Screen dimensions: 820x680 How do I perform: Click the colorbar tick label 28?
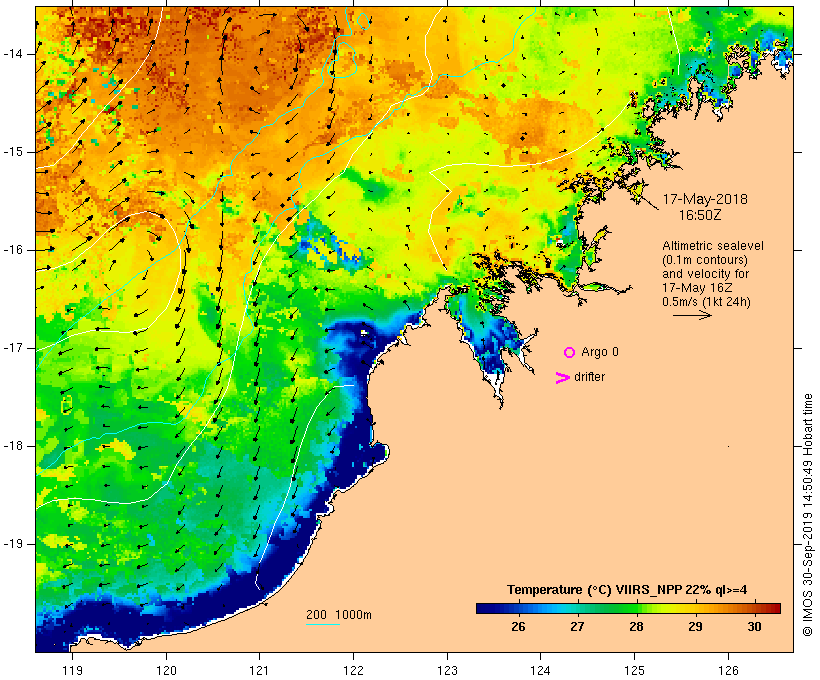click(636, 627)
